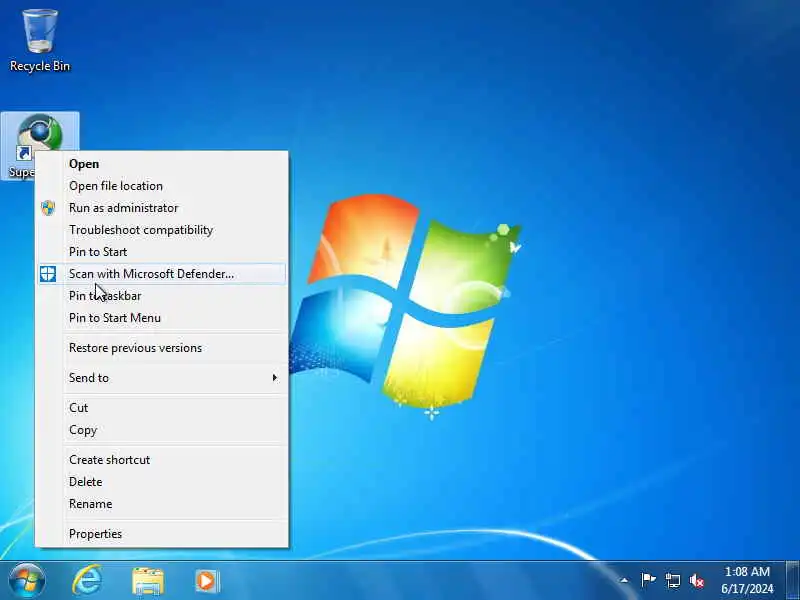Image resolution: width=800 pixels, height=600 pixels.
Task: Click the Show desktop strip
Action: pyautogui.click(x=793, y=581)
